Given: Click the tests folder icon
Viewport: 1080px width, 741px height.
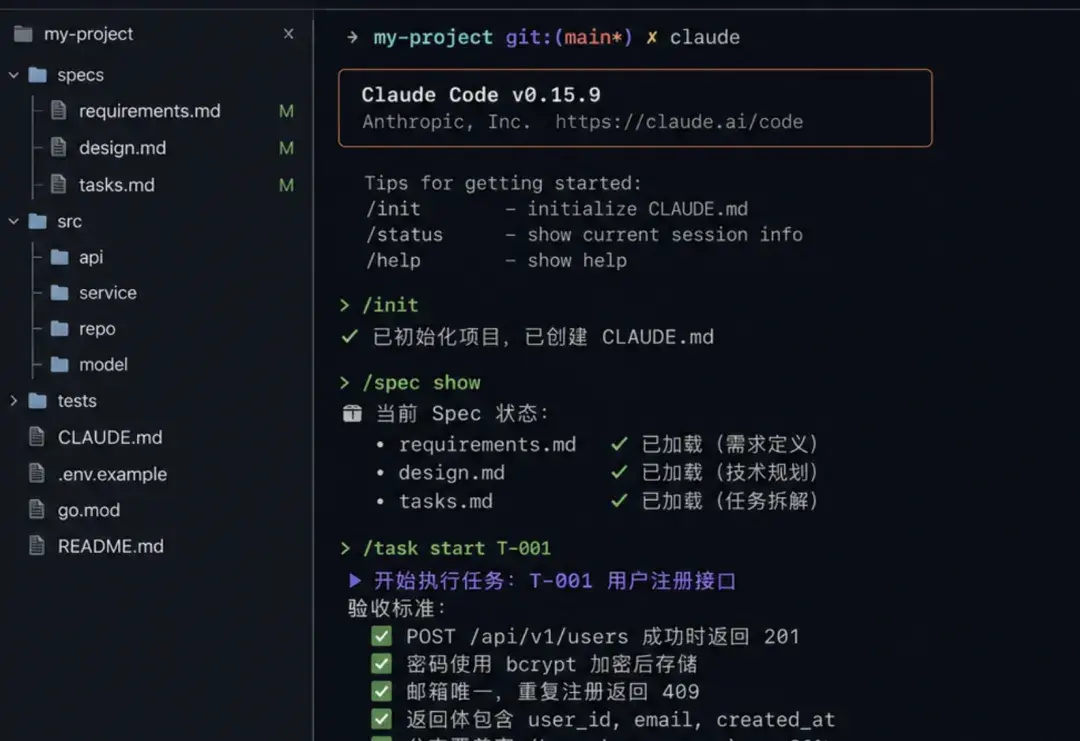Looking at the screenshot, I should [x=37, y=400].
